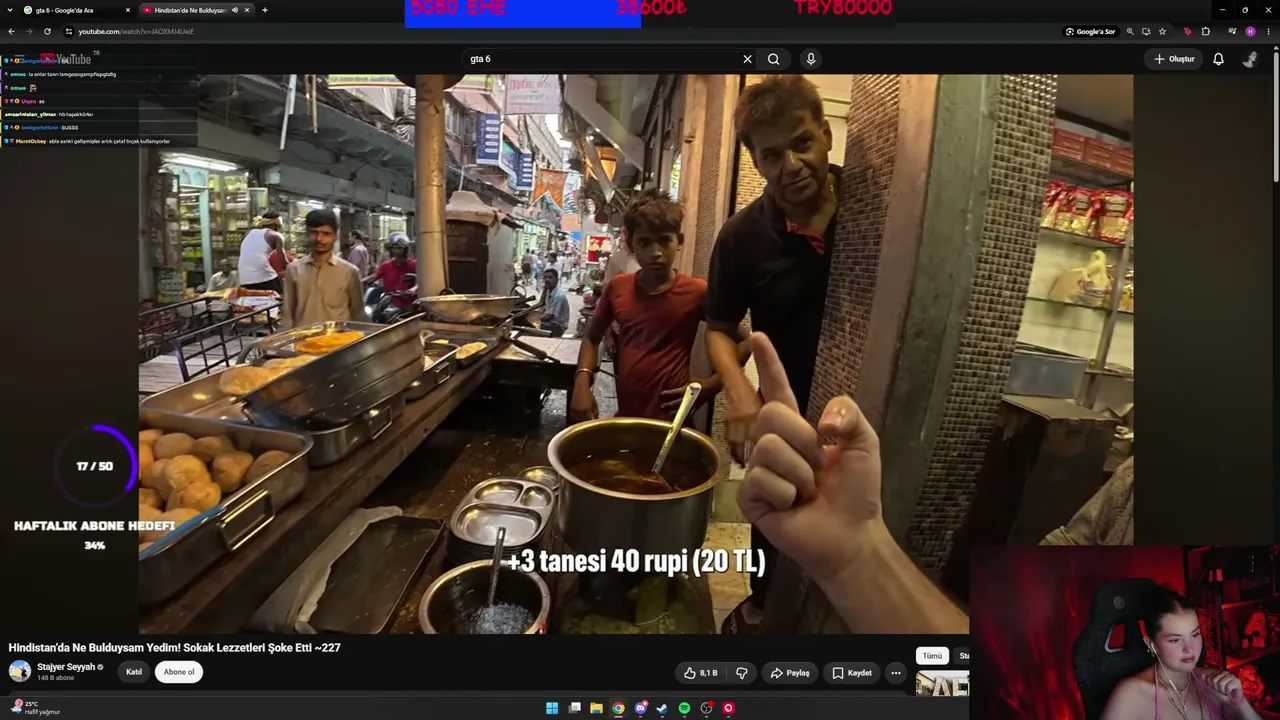1280x720 pixels.
Task: Click the address bar URL
Action: 136,31
